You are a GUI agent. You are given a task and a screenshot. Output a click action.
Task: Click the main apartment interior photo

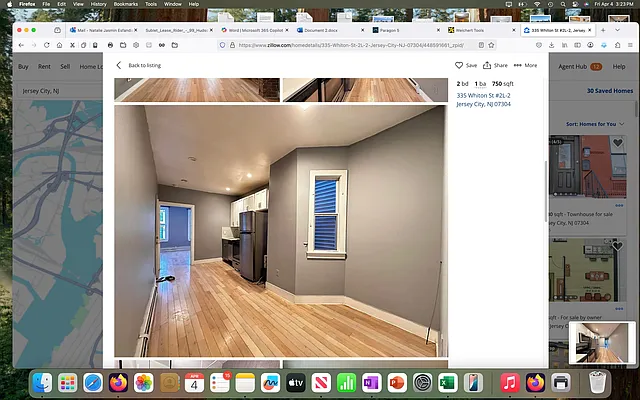point(280,230)
